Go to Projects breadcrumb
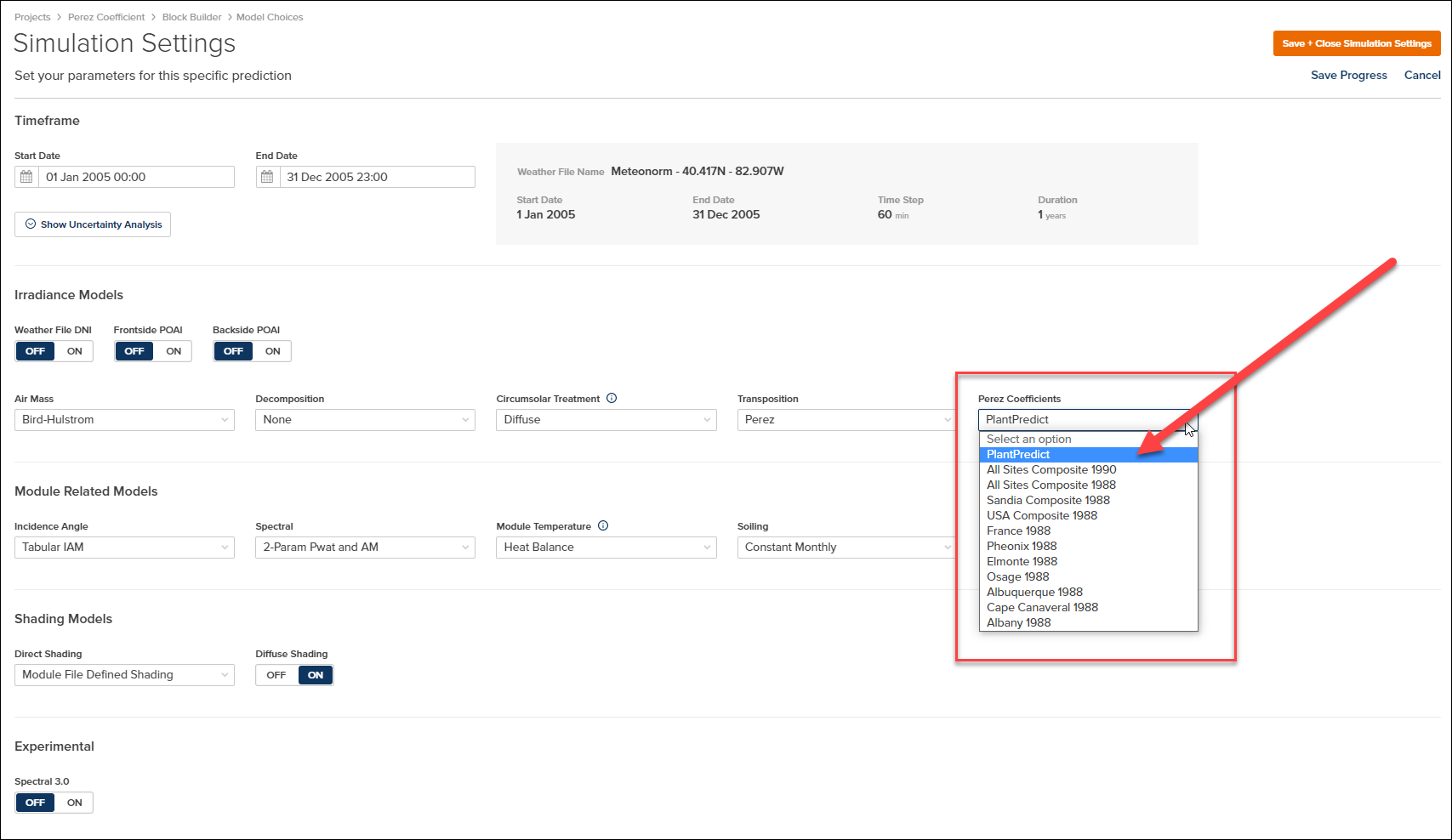Image resolution: width=1452 pixels, height=840 pixels. [x=32, y=17]
